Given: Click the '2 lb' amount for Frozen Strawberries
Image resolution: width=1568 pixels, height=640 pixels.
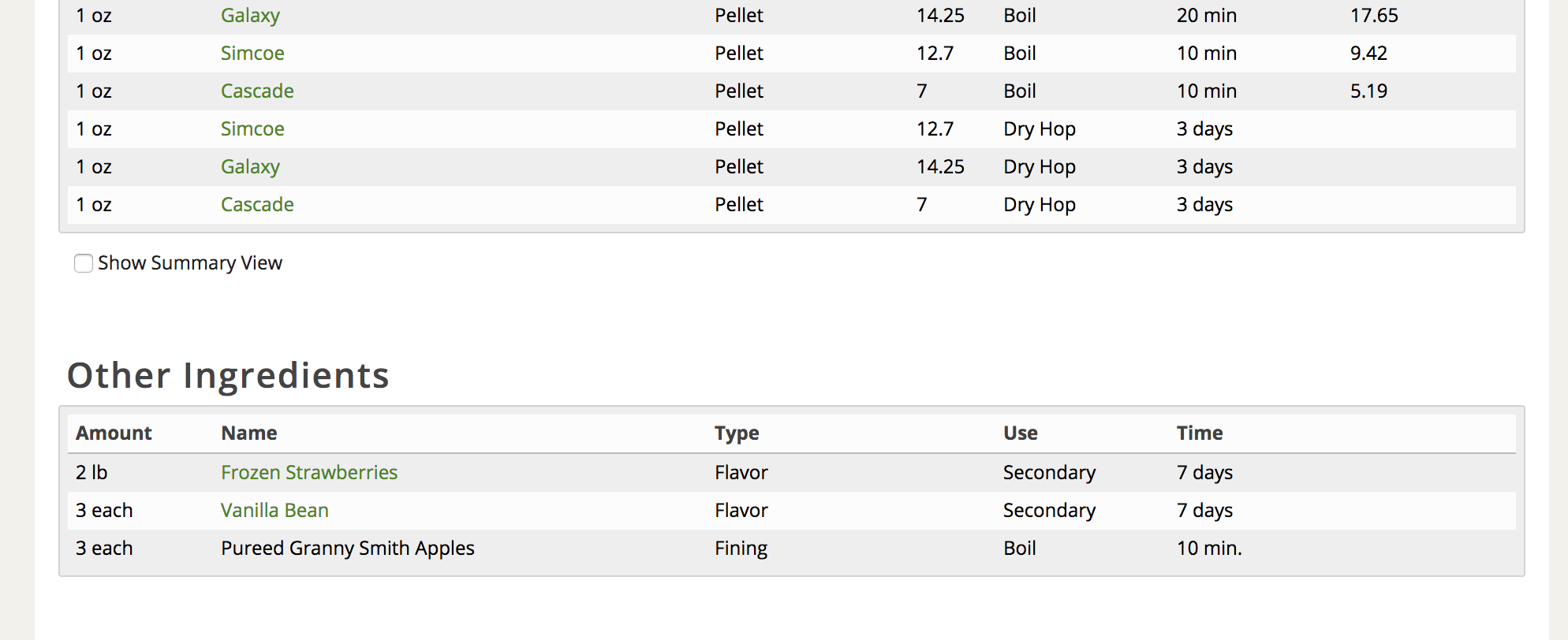Looking at the screenshot, I should (91, 473).
